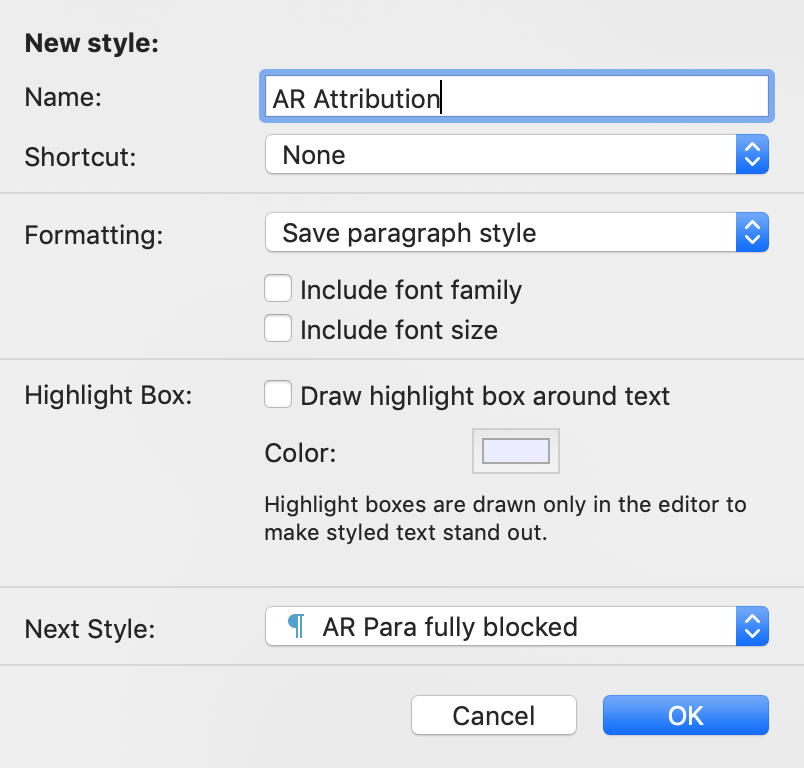Toggle Draw highlight box around text
The image size is (804, 768).
278,394
